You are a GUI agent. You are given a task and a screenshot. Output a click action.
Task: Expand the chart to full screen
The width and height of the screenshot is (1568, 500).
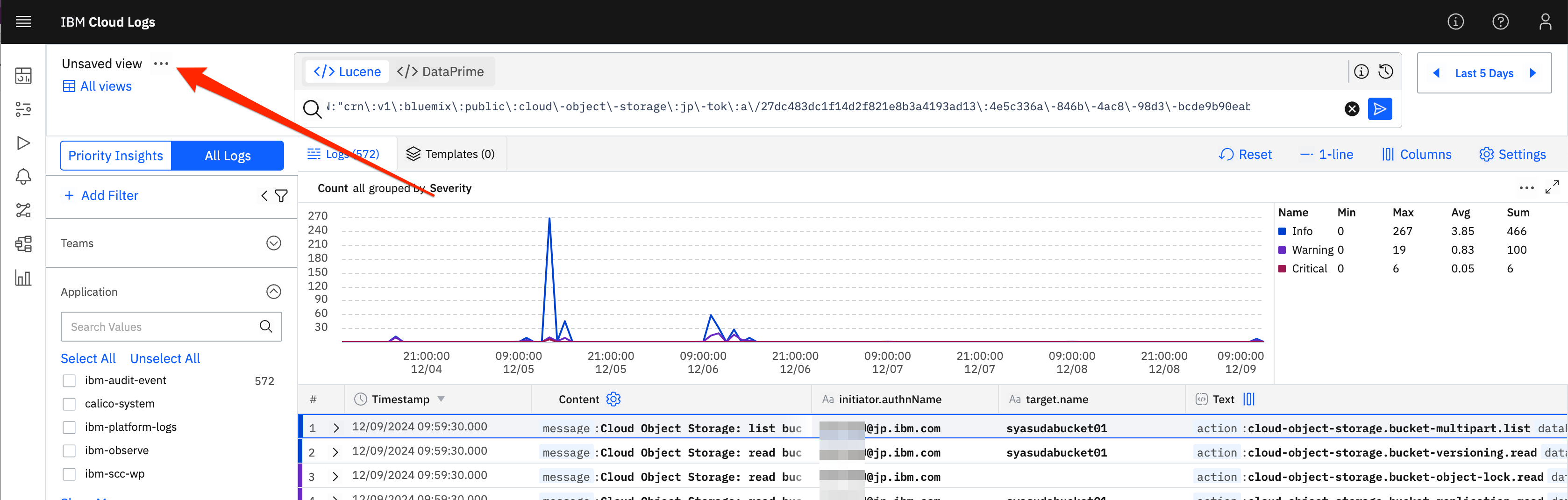1552,187
